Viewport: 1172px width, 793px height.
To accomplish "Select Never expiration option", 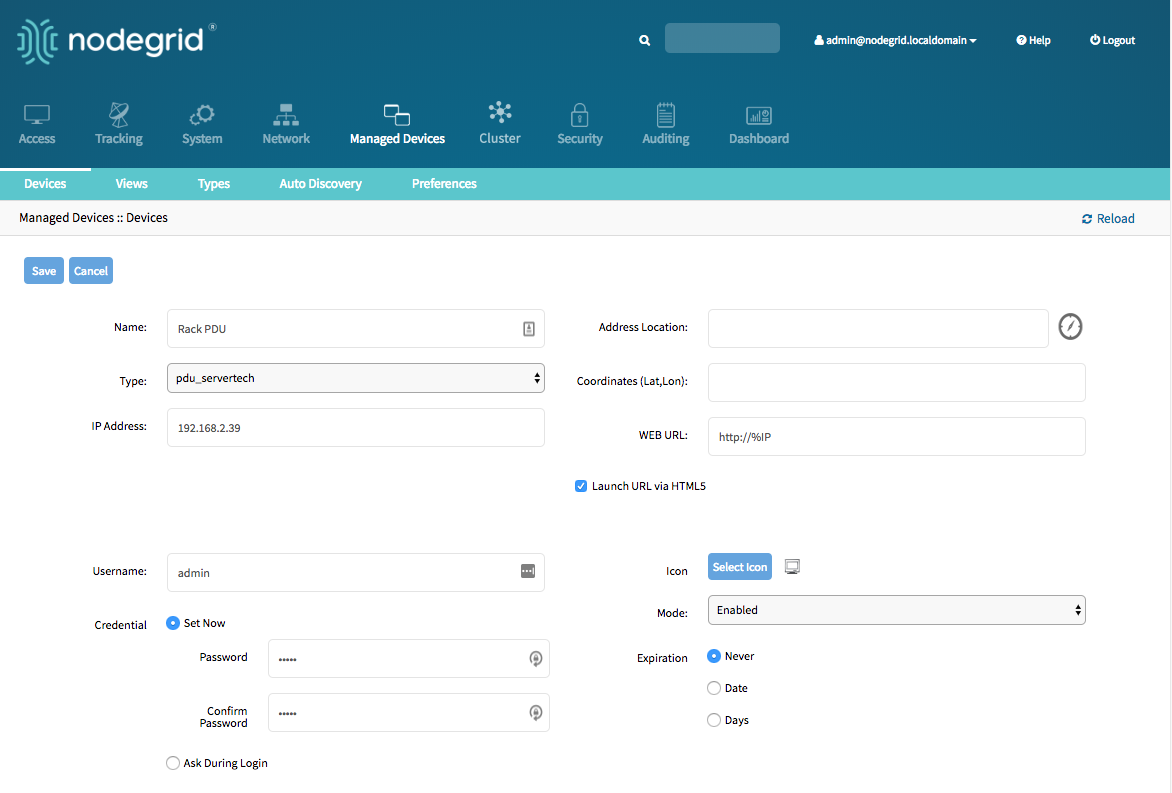I will pyautogui.click(x=714, y=655).
